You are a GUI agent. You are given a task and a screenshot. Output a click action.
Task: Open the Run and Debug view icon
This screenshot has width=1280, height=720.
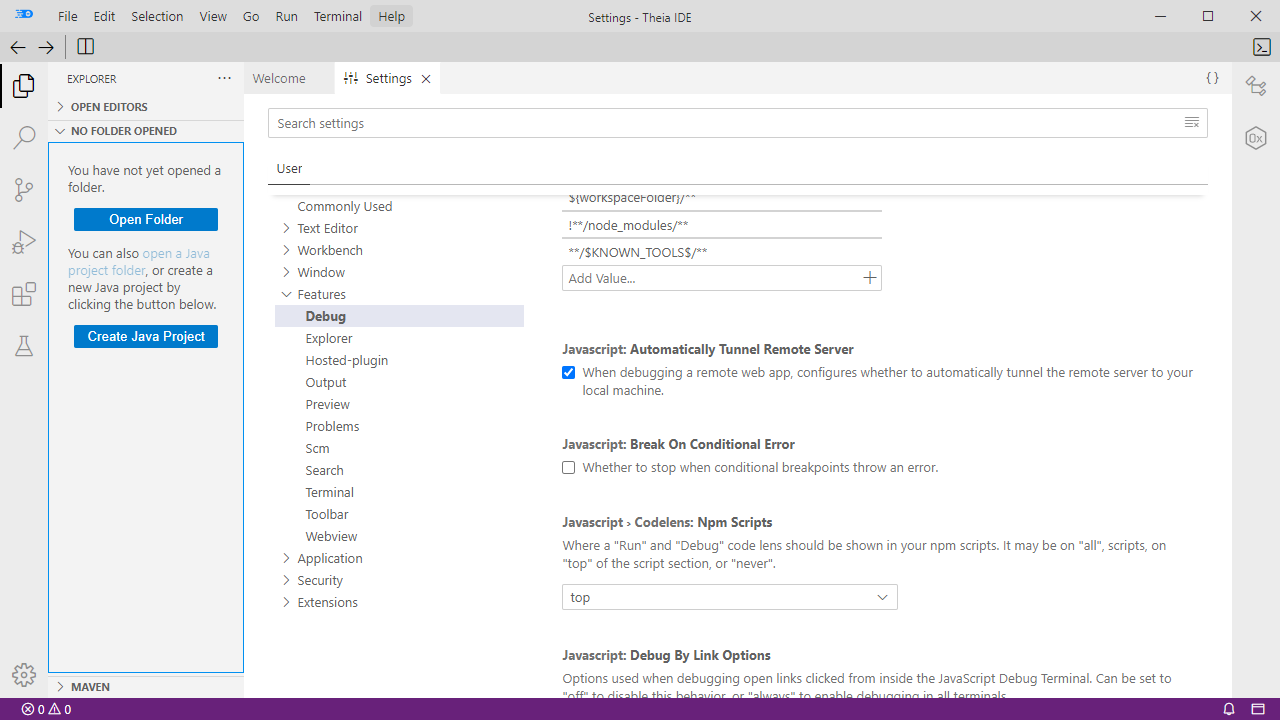click(x=24, y=242)
